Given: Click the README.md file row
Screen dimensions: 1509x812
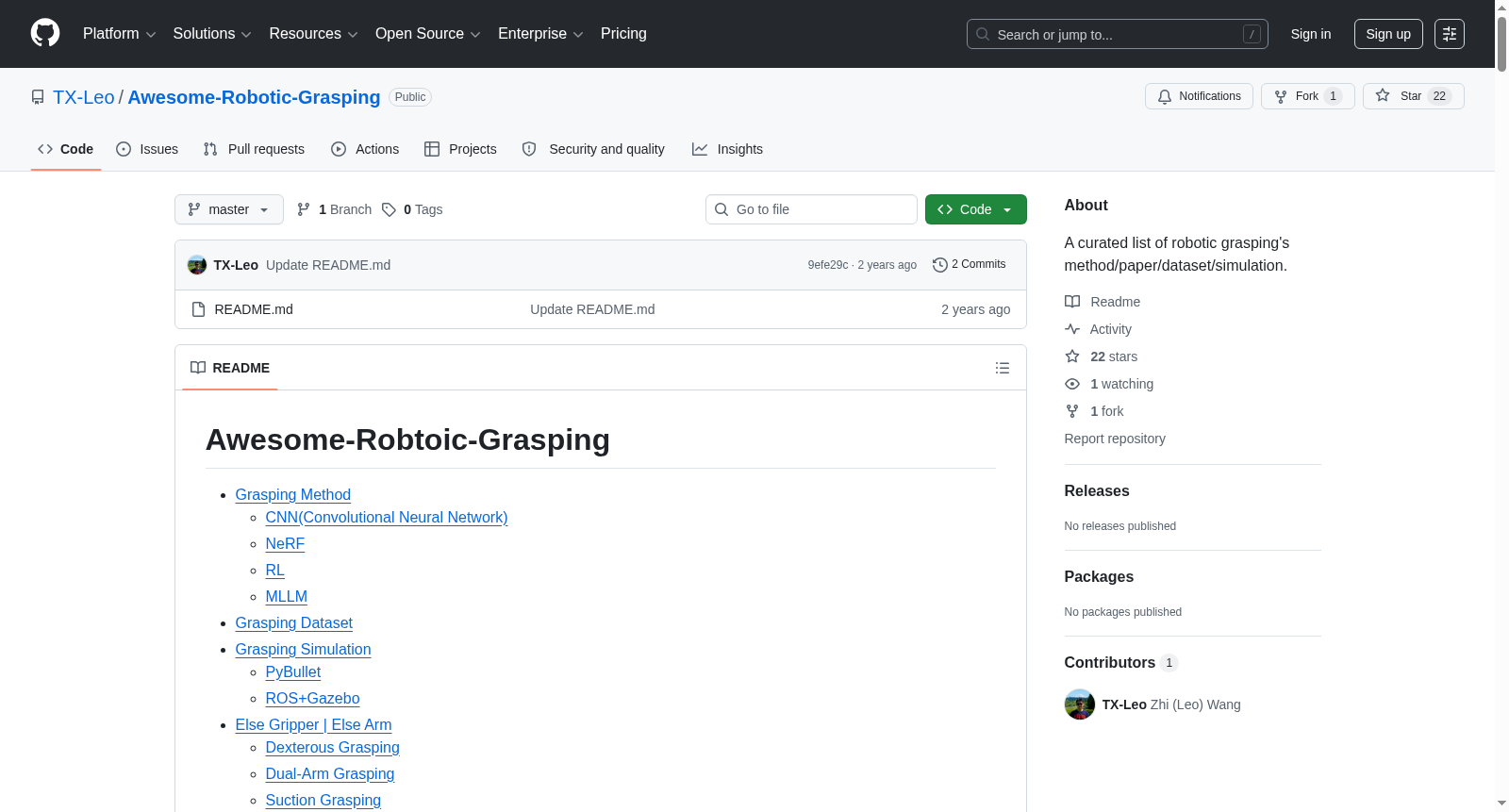Looking at the screenshot, I should [601, 309].
